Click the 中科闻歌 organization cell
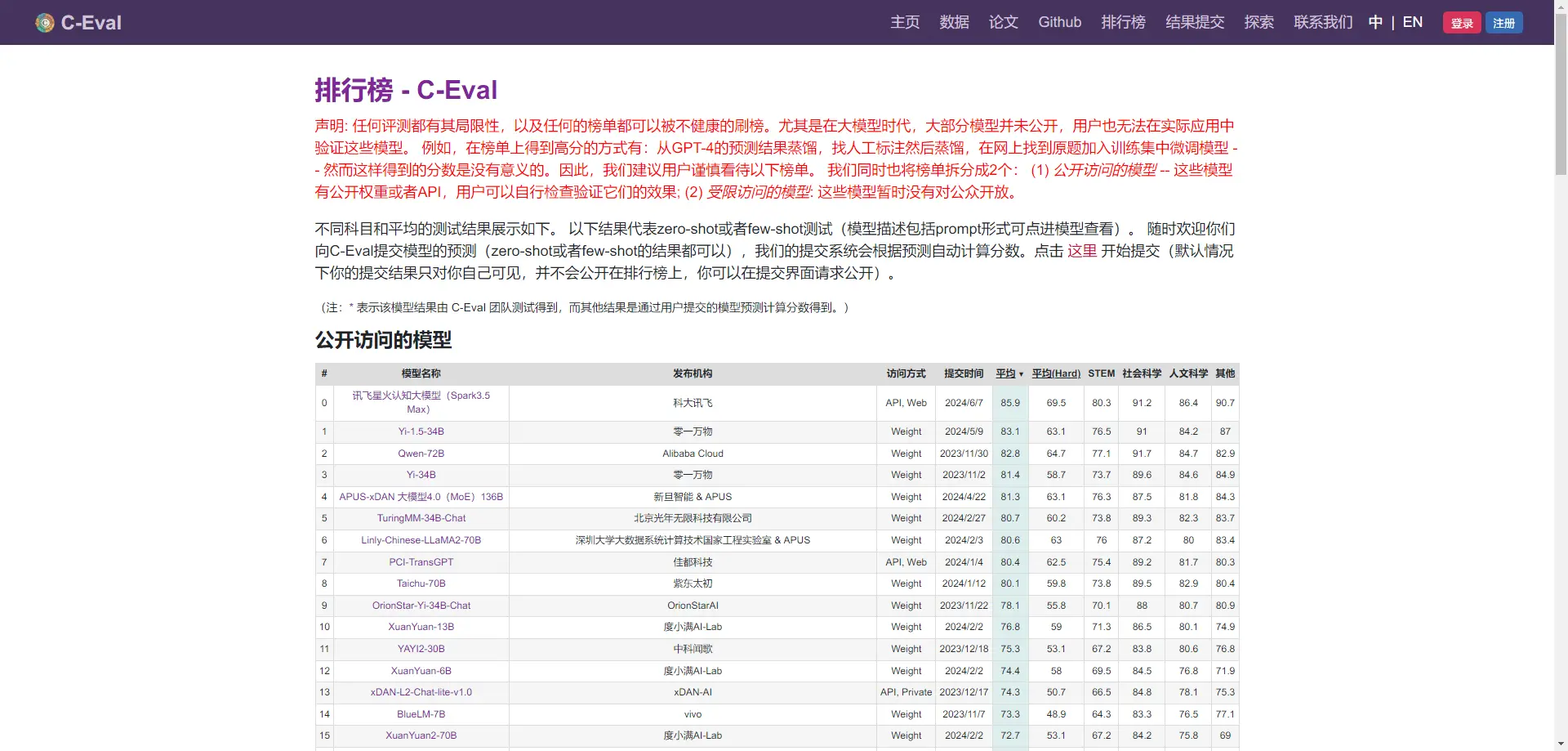 coord(693,649)
